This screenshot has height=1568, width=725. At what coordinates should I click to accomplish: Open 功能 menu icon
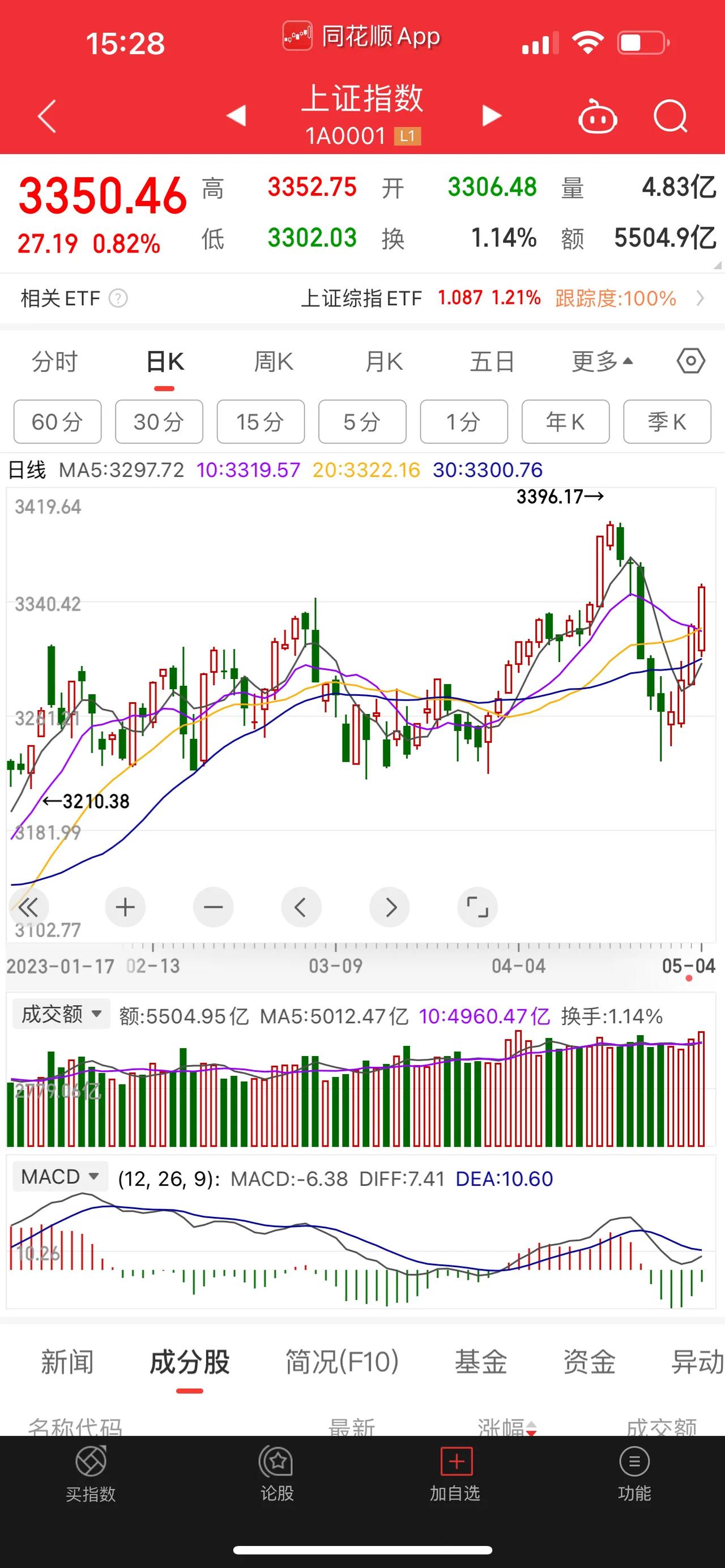634,1461
